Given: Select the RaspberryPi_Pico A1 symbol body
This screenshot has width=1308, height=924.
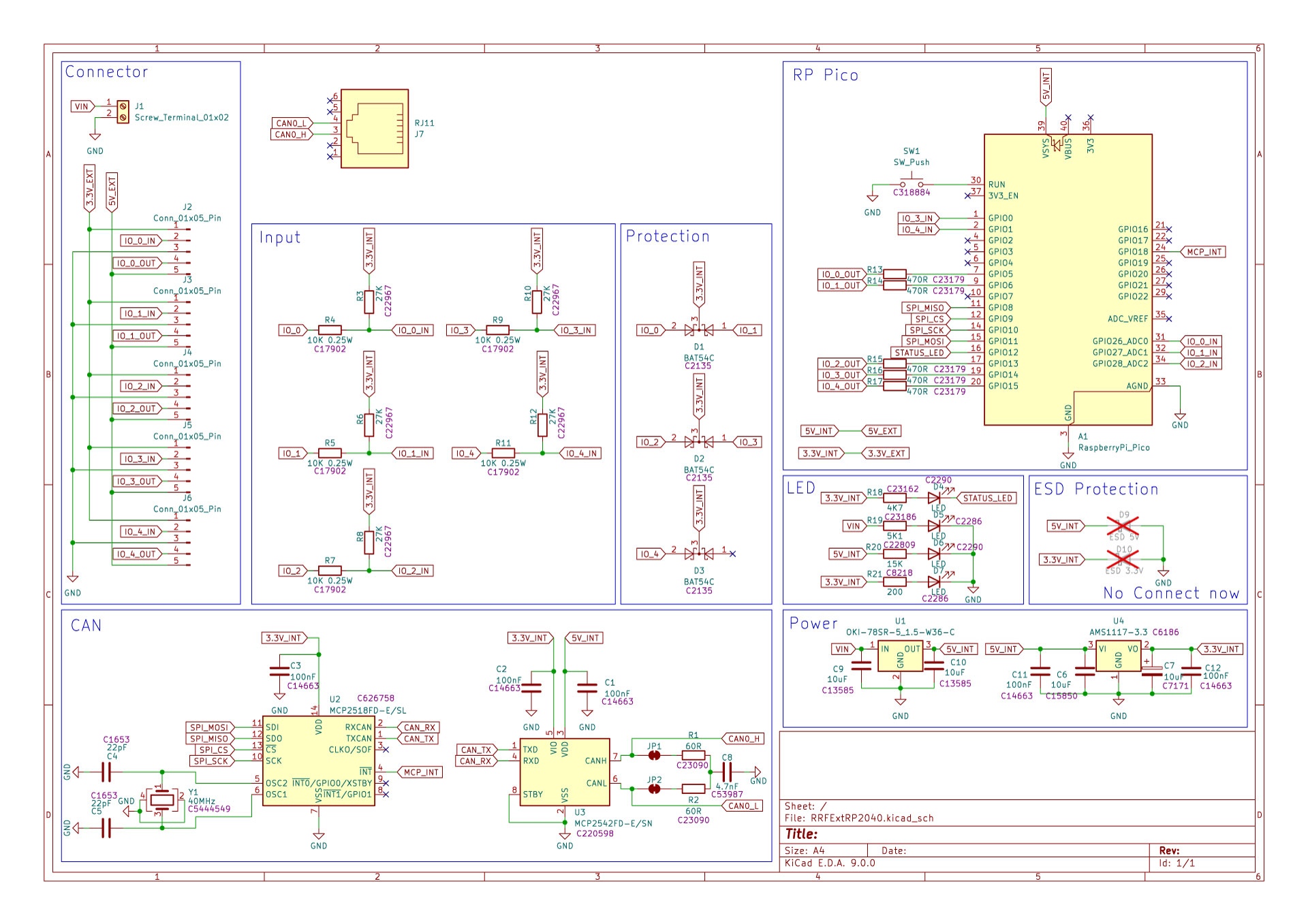Looking at the screenshot, I should point(1068,279).
